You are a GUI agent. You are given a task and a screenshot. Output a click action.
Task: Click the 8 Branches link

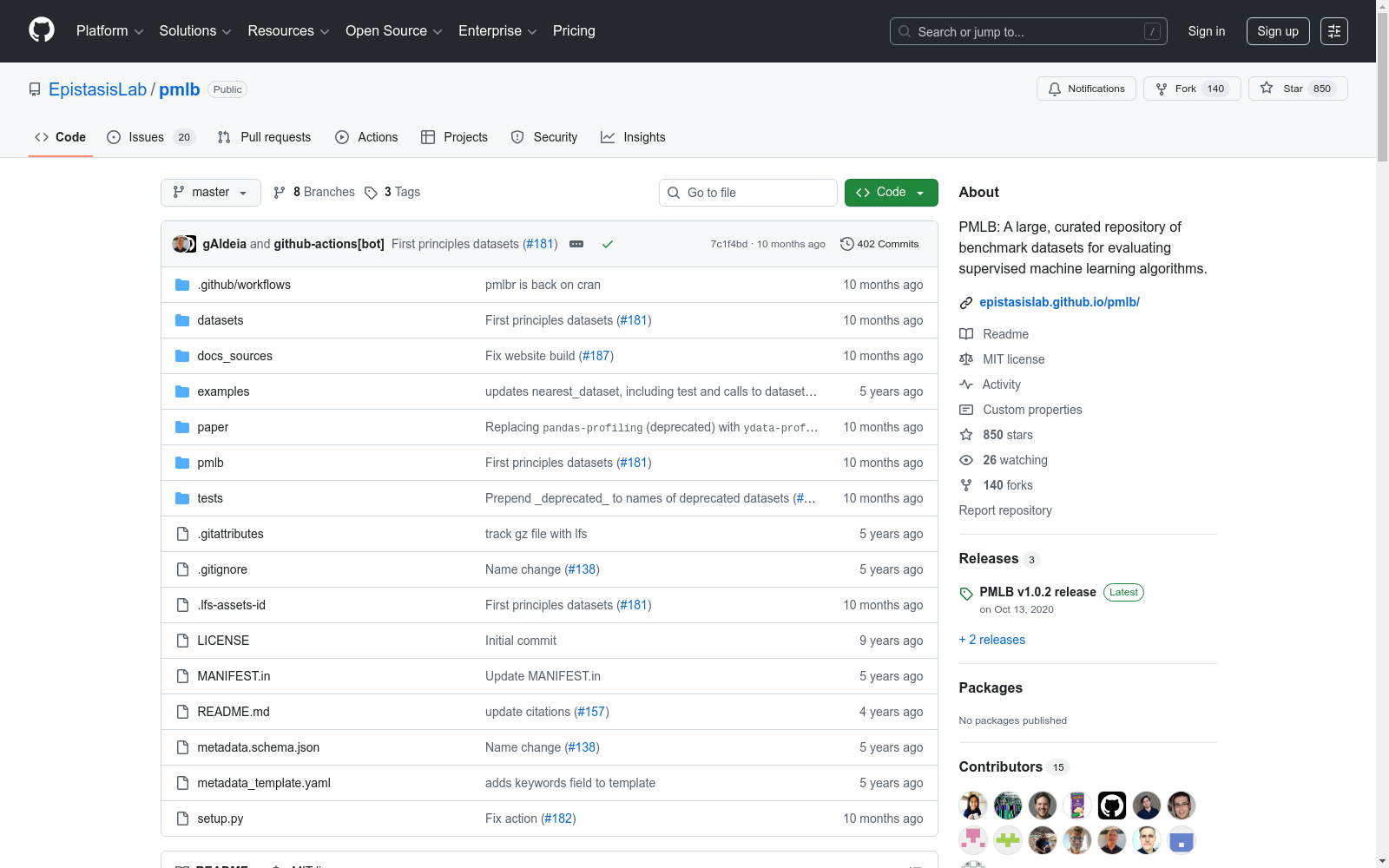tap(314, 192)
